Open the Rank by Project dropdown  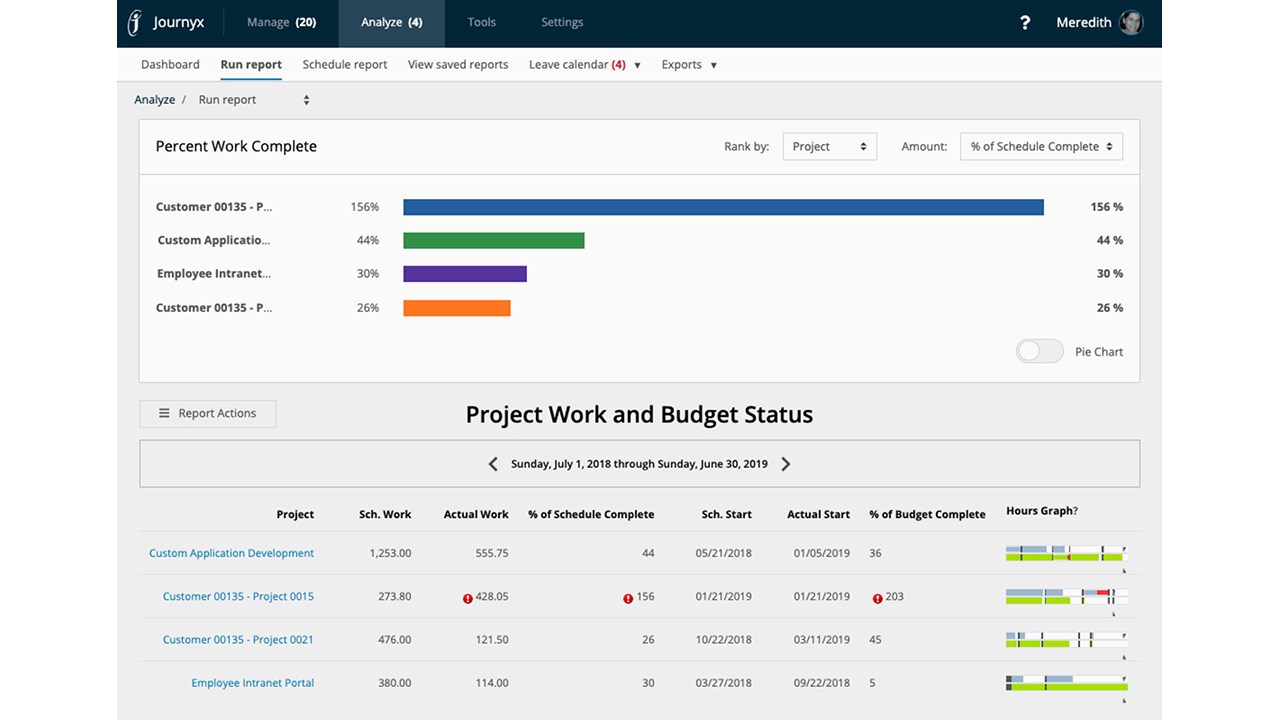[829, 147]
